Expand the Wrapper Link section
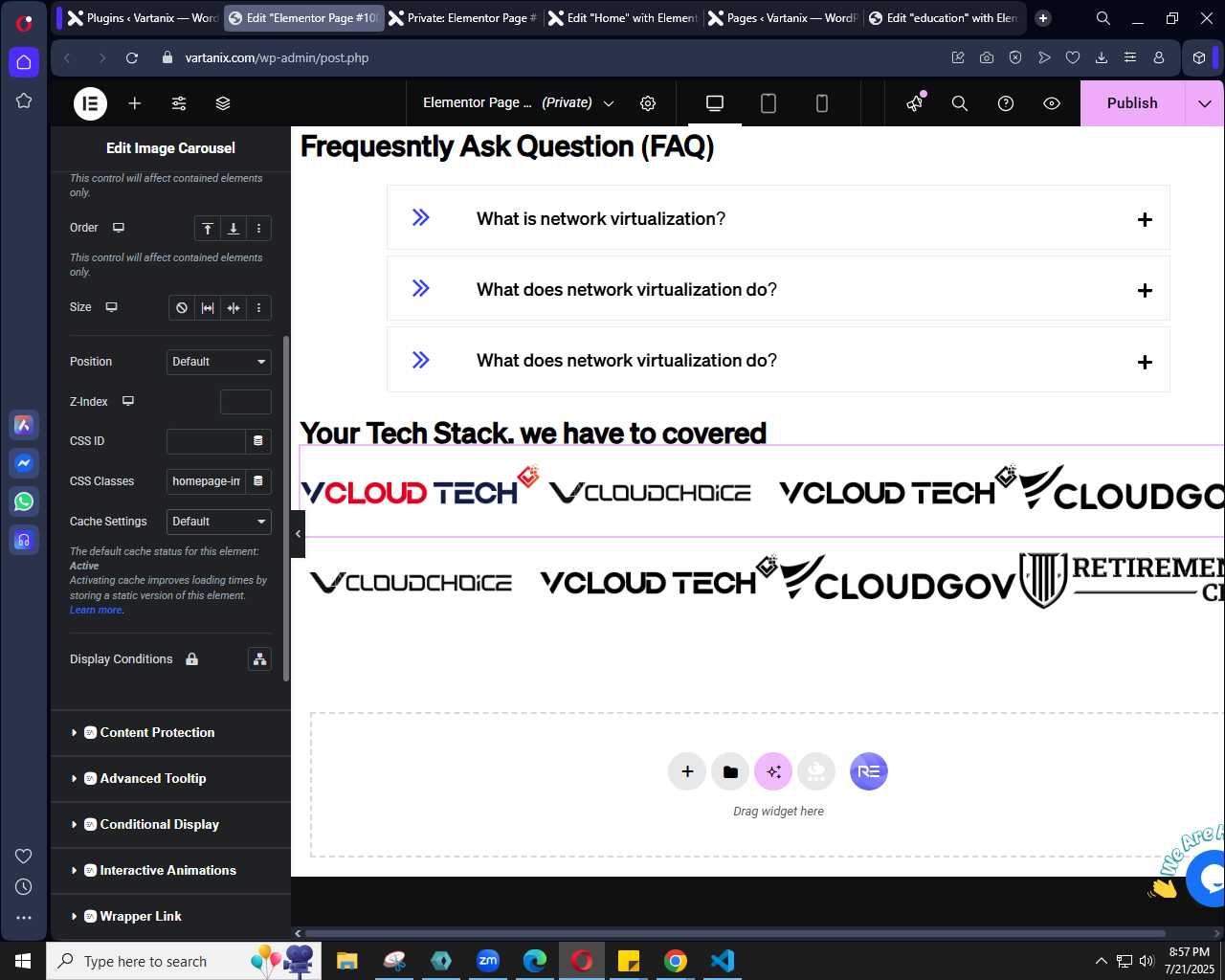This screenshot has height=980, width=1225. (170, 917)
